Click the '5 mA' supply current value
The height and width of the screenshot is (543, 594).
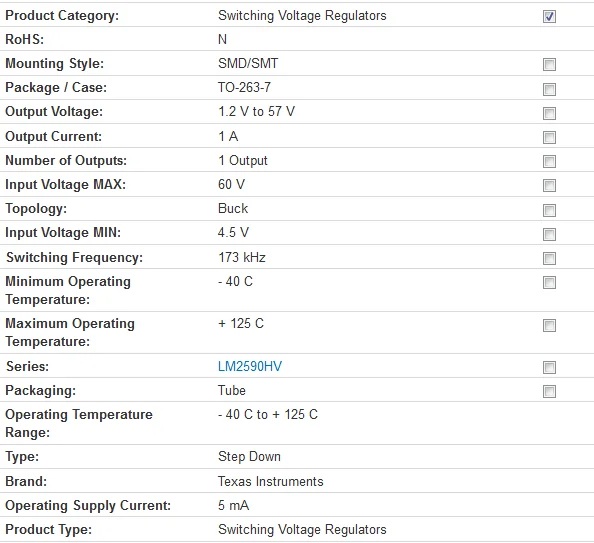[233, 505]
